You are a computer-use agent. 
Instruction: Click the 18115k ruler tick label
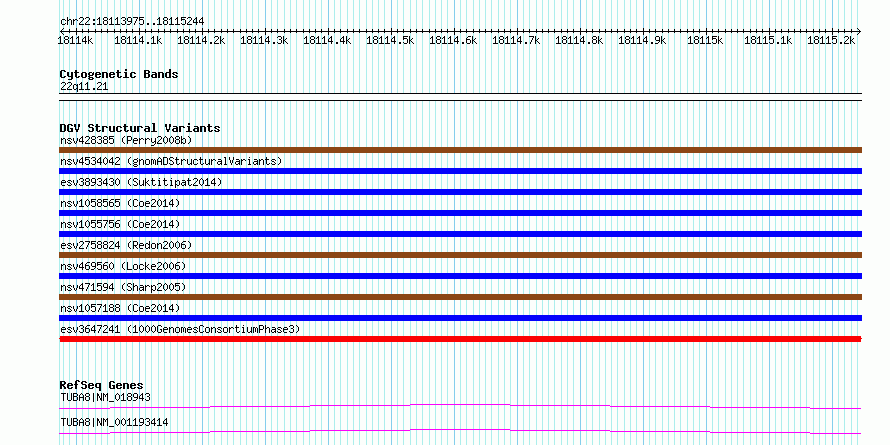(705, 40)
